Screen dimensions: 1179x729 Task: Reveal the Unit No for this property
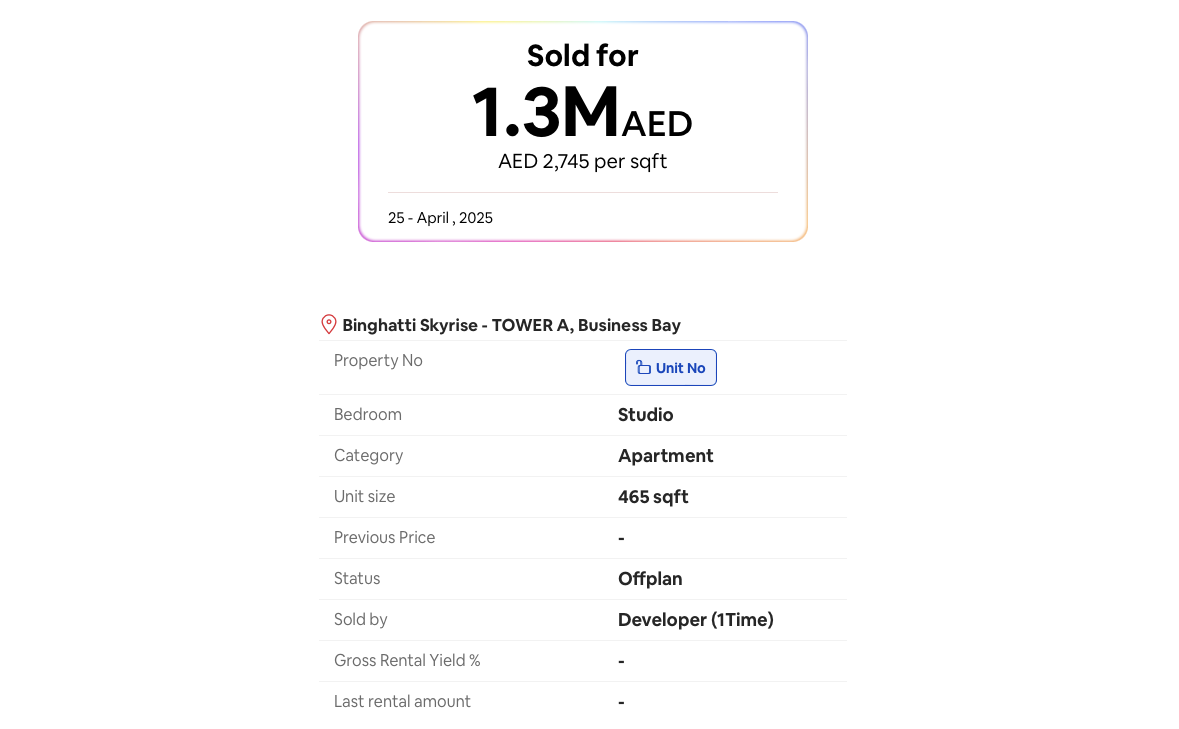(x=671, y=368)
